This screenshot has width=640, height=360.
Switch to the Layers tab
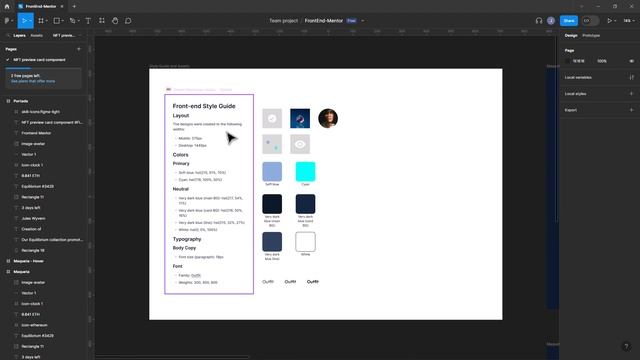click(19, 36)
